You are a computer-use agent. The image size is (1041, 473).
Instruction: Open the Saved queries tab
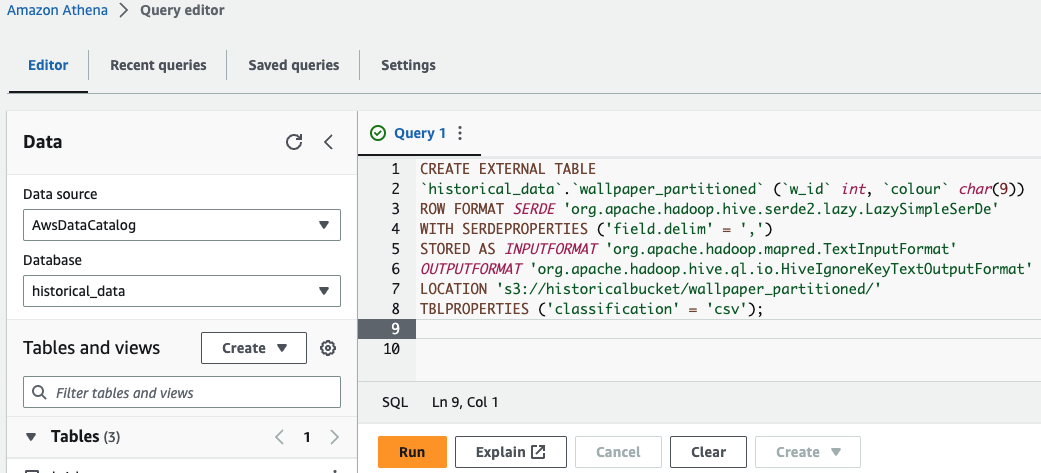(x=294, y=65)
